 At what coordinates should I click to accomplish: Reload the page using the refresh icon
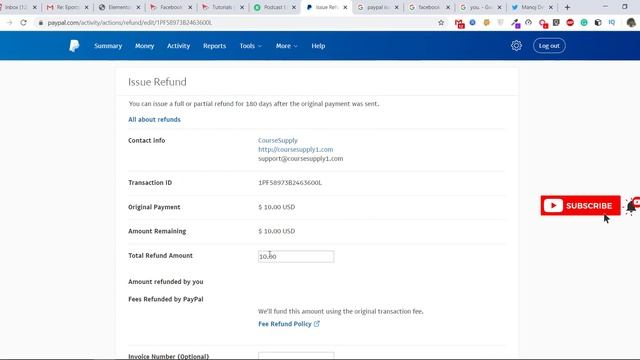coord(24,23)
